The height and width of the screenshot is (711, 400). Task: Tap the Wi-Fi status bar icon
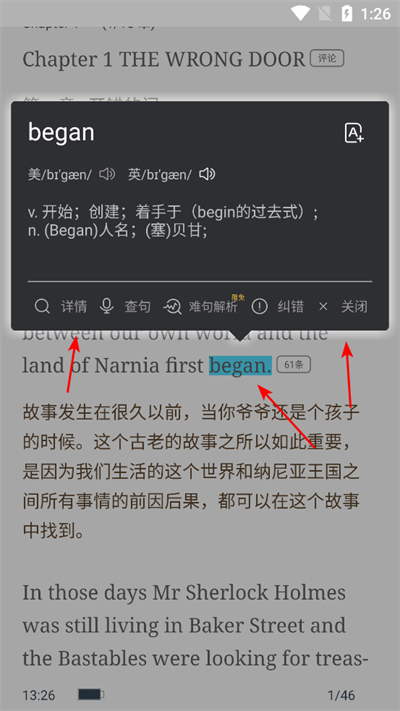[300, 13]
